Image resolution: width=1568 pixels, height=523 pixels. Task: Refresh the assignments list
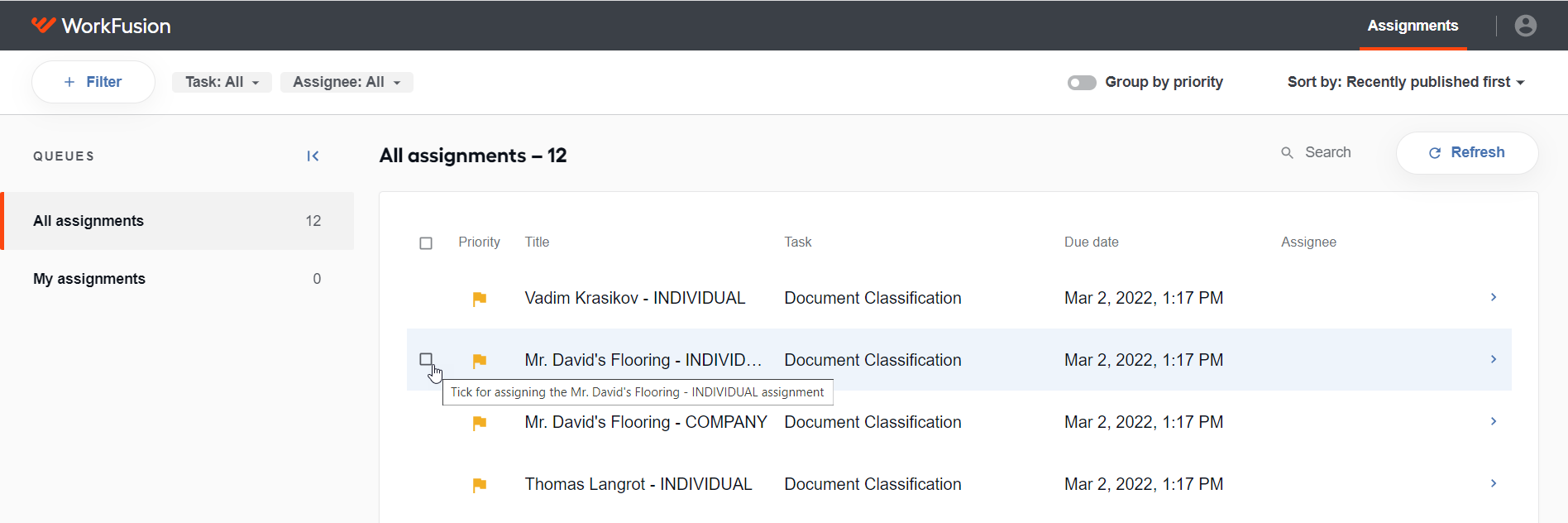coord(1467,153)
